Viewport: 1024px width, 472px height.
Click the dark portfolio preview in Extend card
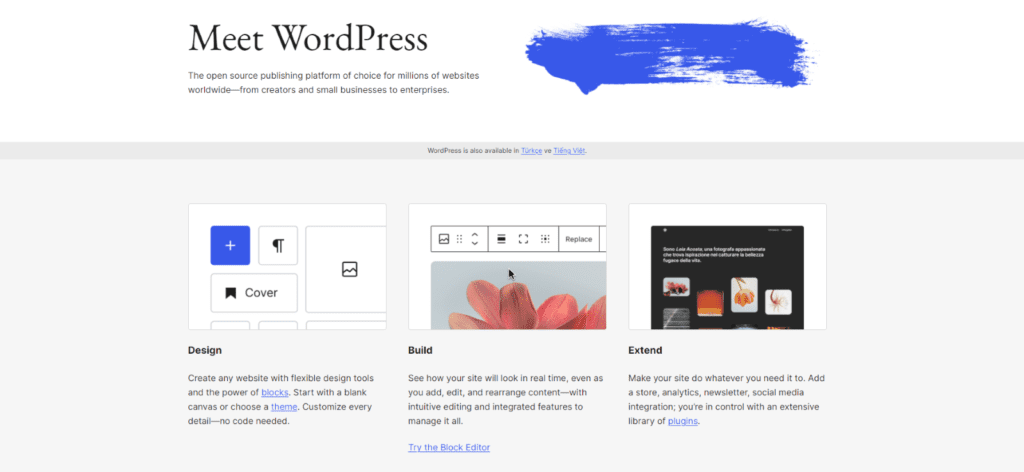728,277
